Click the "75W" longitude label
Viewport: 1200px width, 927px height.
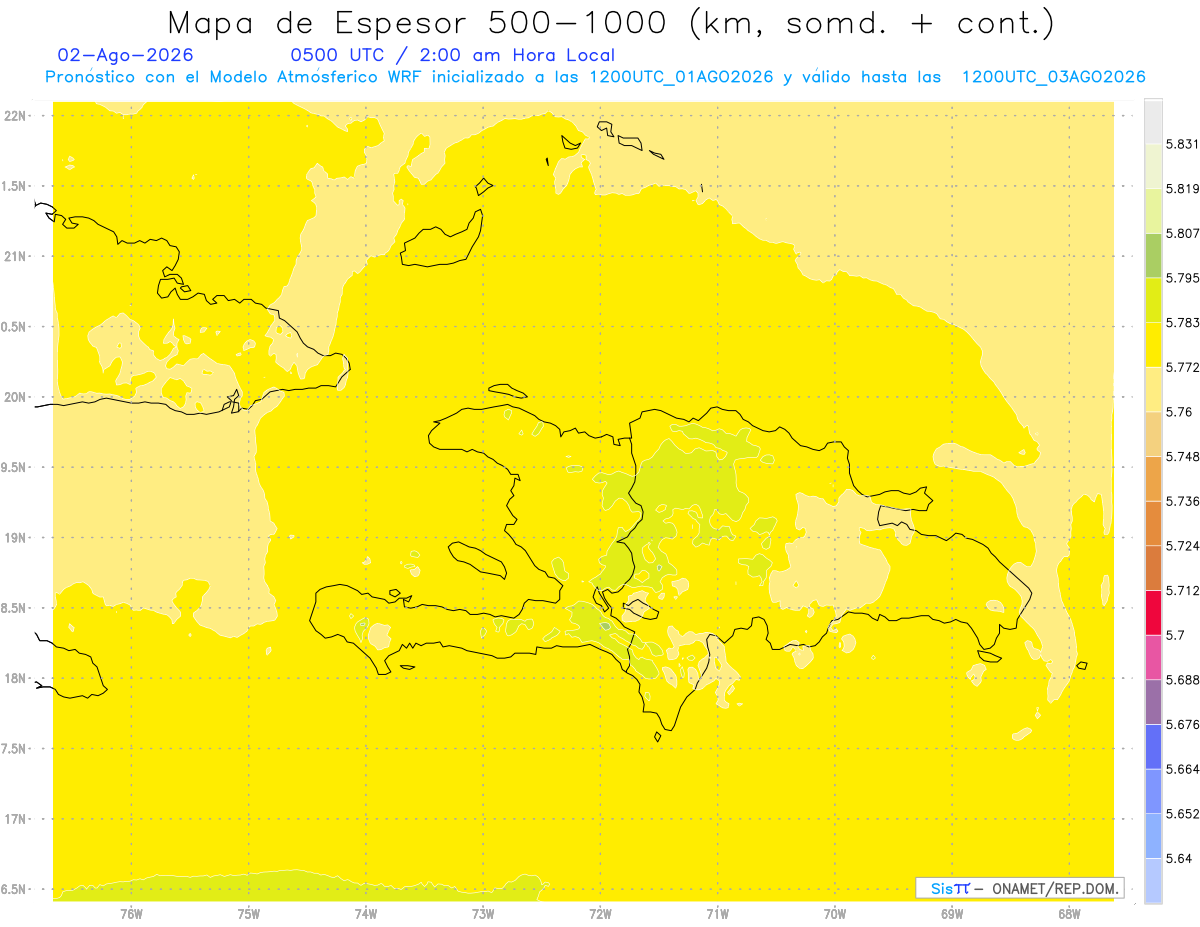(x=249, y=913)
